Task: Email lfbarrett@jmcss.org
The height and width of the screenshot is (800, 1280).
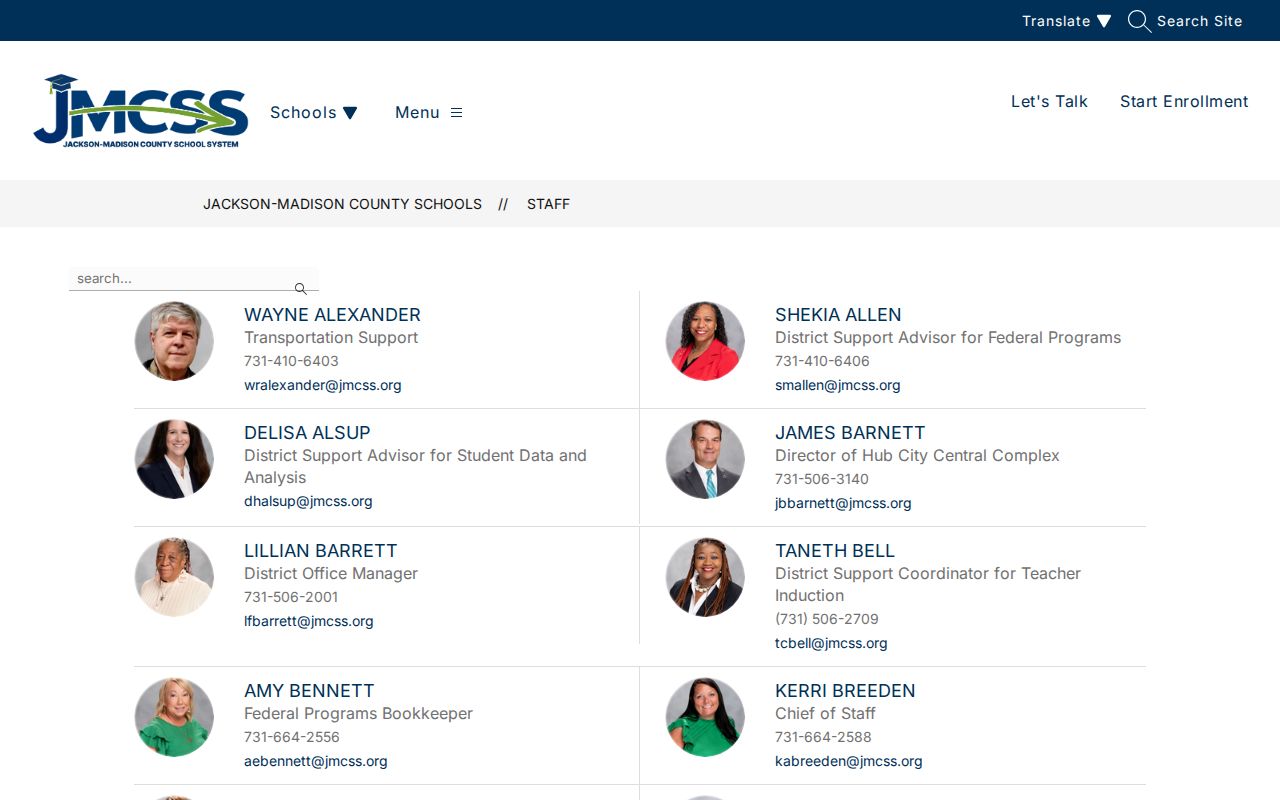Action: point(309,621)
